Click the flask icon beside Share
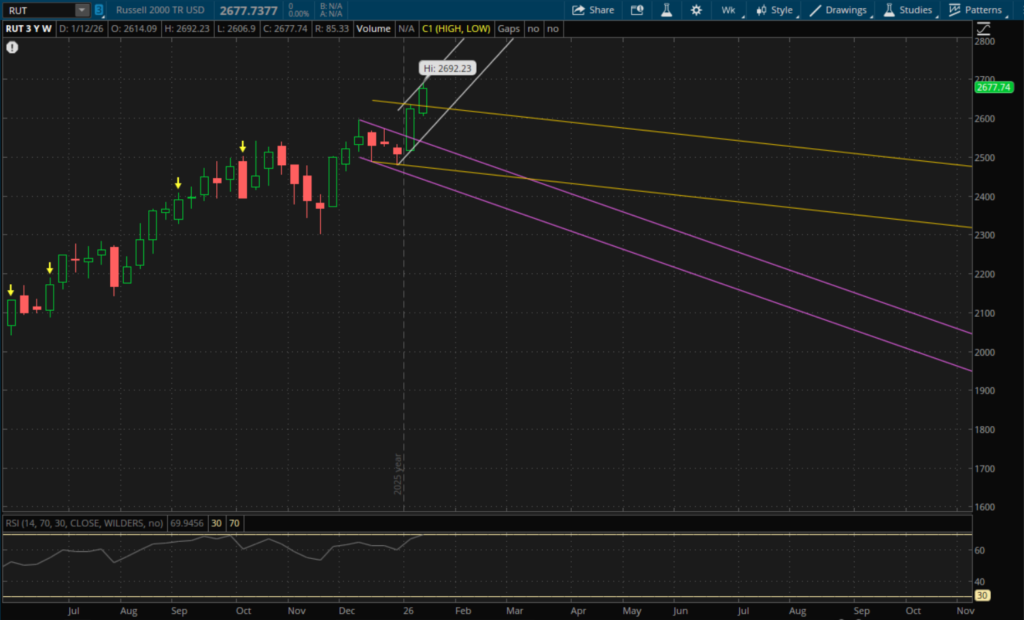The width and height of the screenshot is (1024, 620). pyautogui.click(x=667, y=10)
